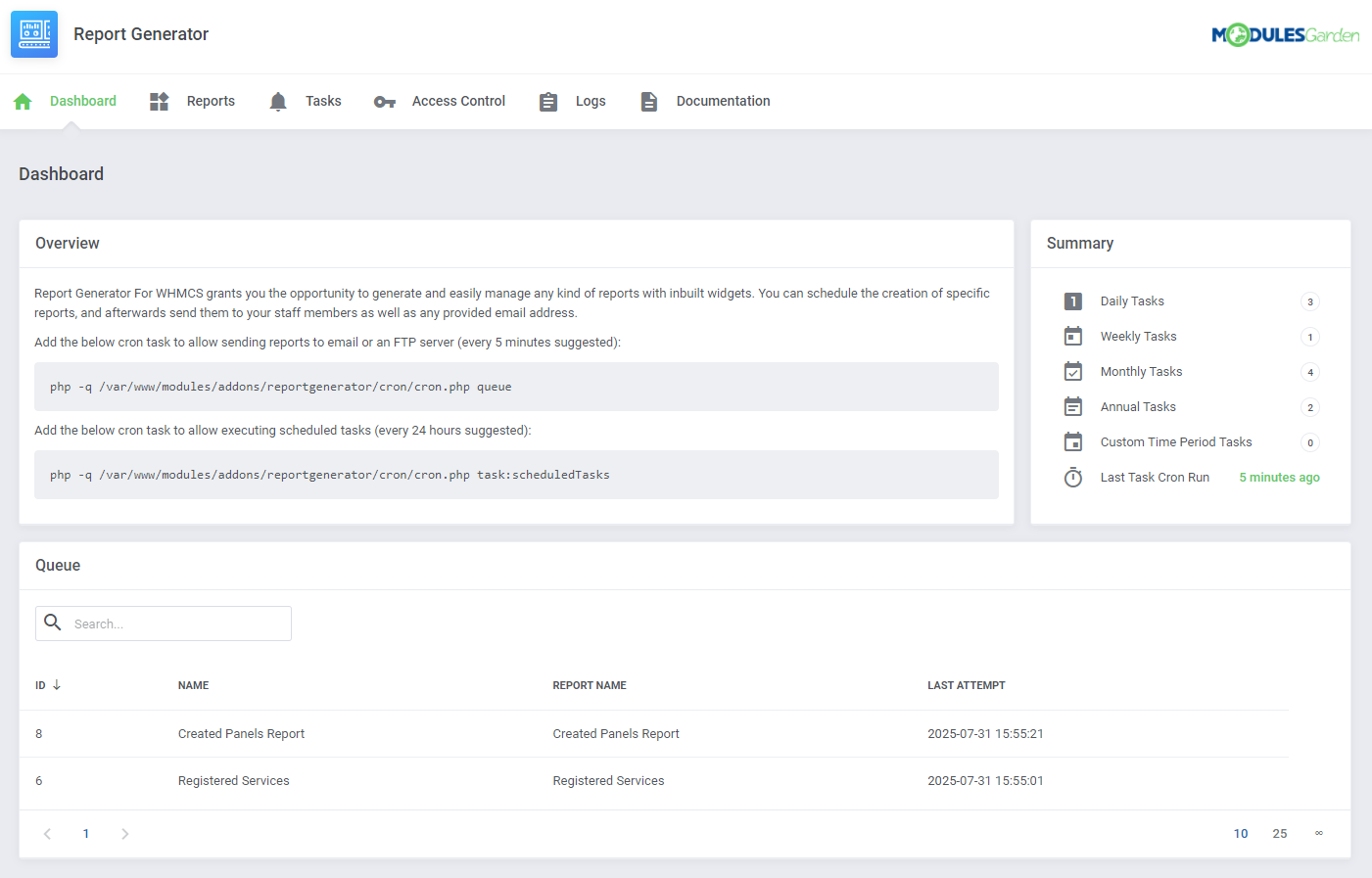The height and width of the screenshot is (878, 1372).
Task: Click the Dashboard home icon
Action: click(22, 101)
